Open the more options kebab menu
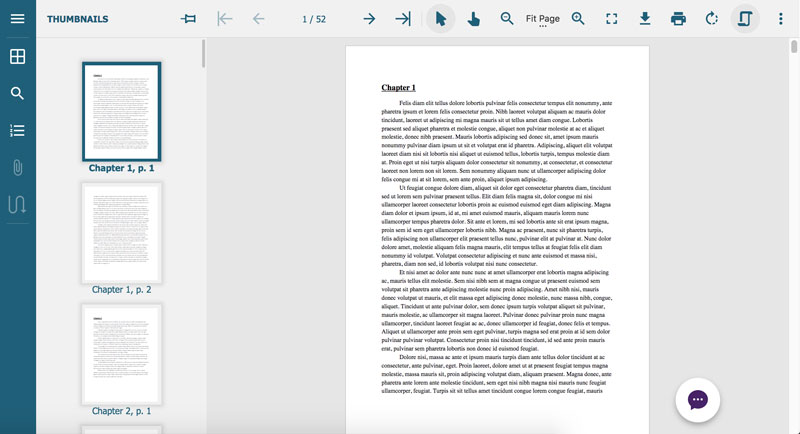Screen dimensions: 800x434 click(781, 19)
